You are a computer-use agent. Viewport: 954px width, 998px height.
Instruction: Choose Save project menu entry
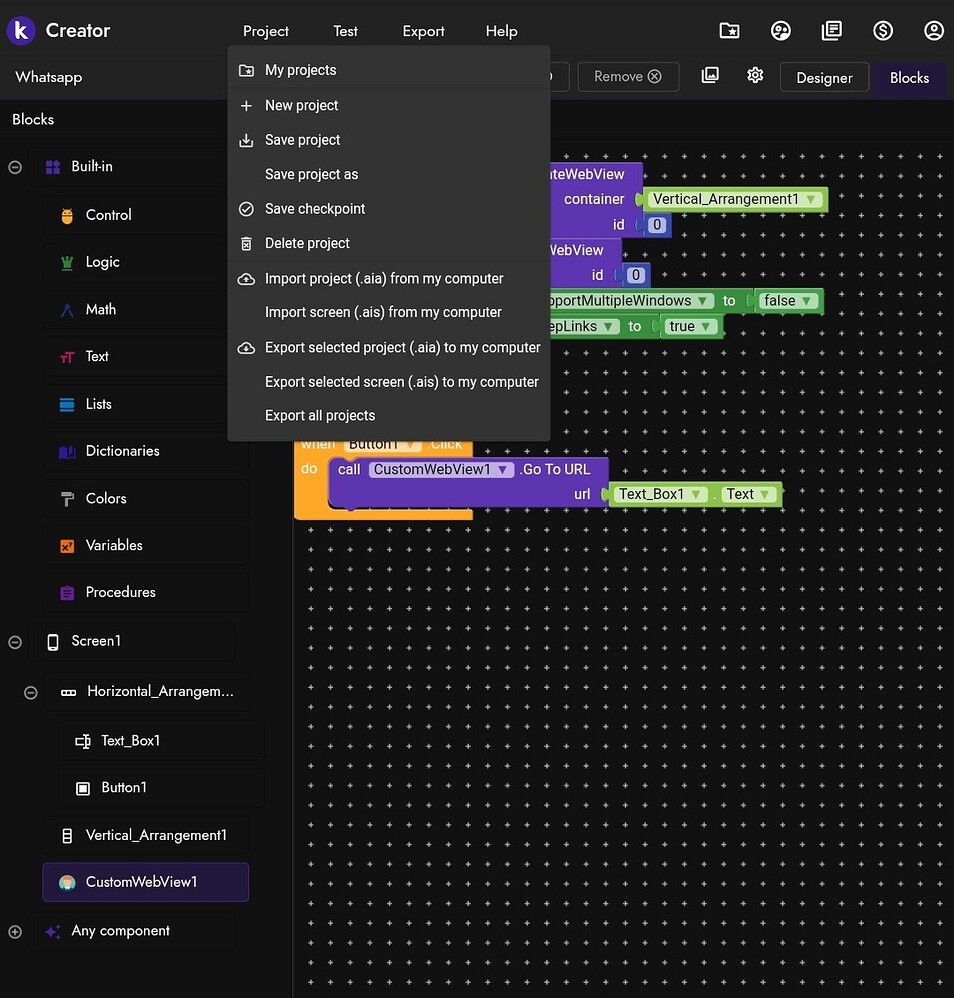[389, 140]
